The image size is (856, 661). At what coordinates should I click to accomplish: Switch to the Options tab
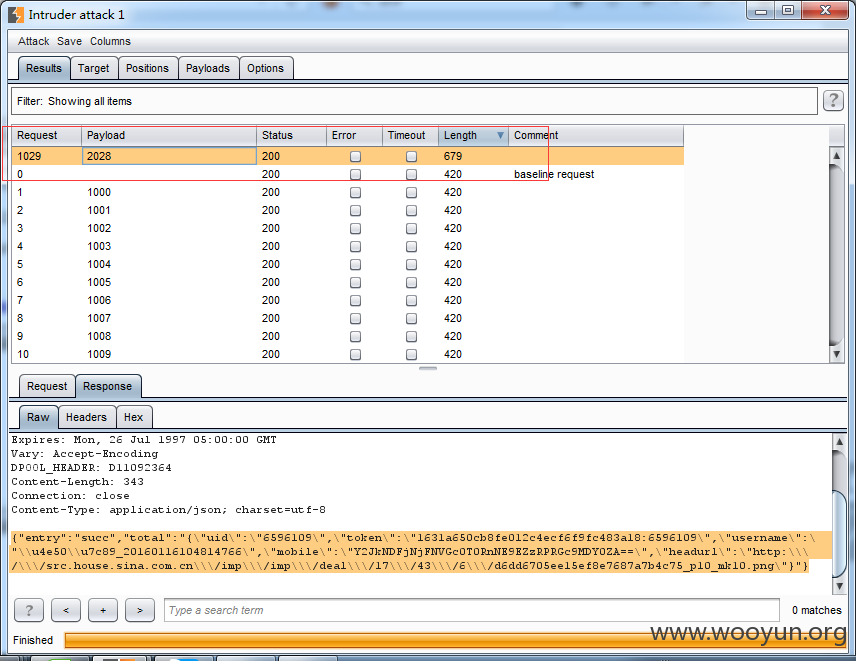pyautogui.click(x=265, y=68)
